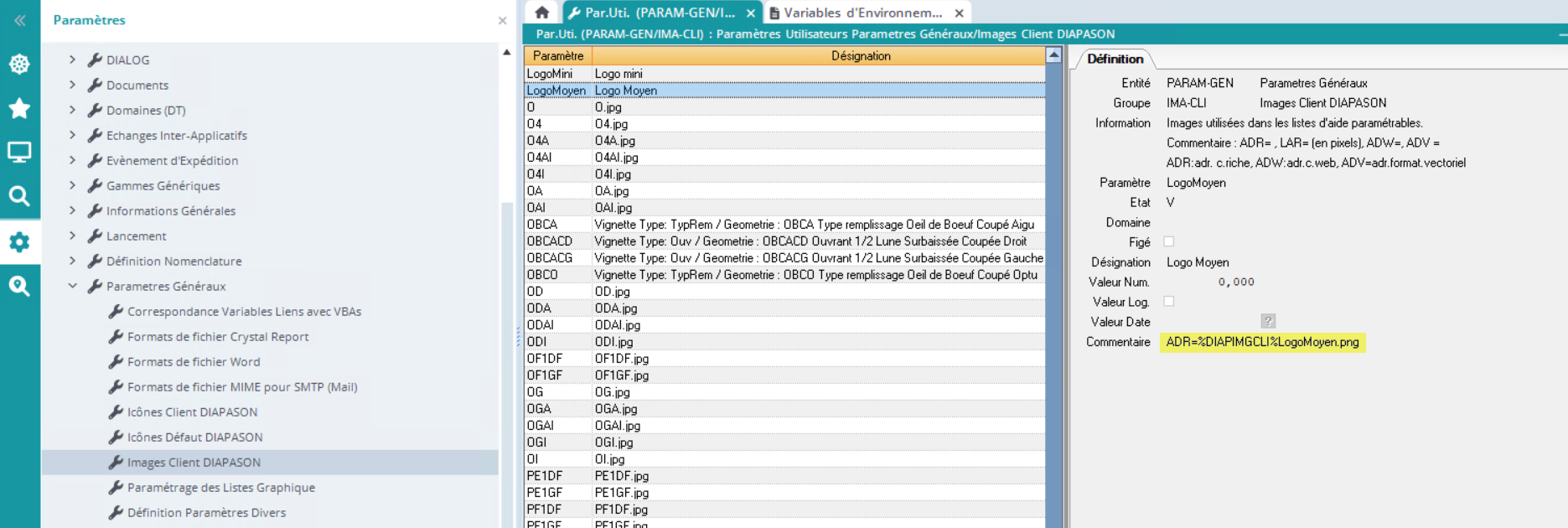Close the Paramètres panel

pos(502,20)
